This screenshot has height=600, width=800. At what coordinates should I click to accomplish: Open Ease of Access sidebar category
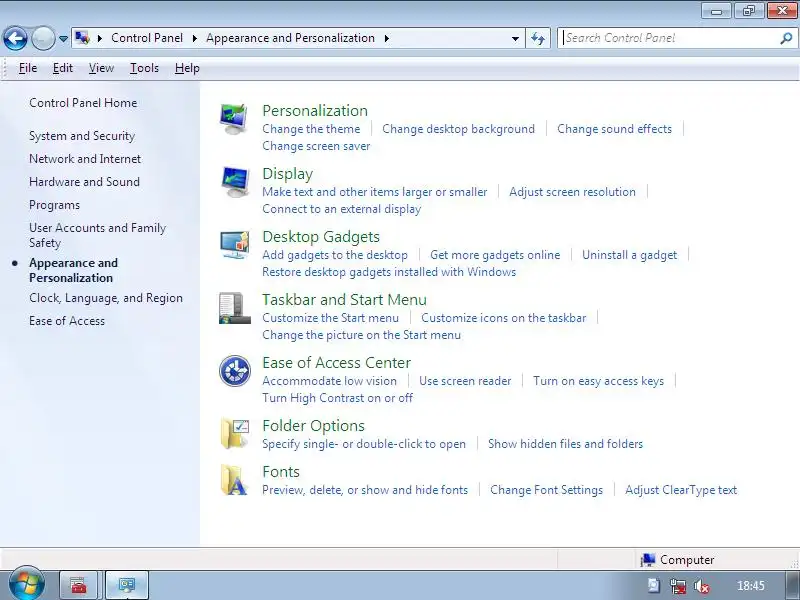coord(67,321)
